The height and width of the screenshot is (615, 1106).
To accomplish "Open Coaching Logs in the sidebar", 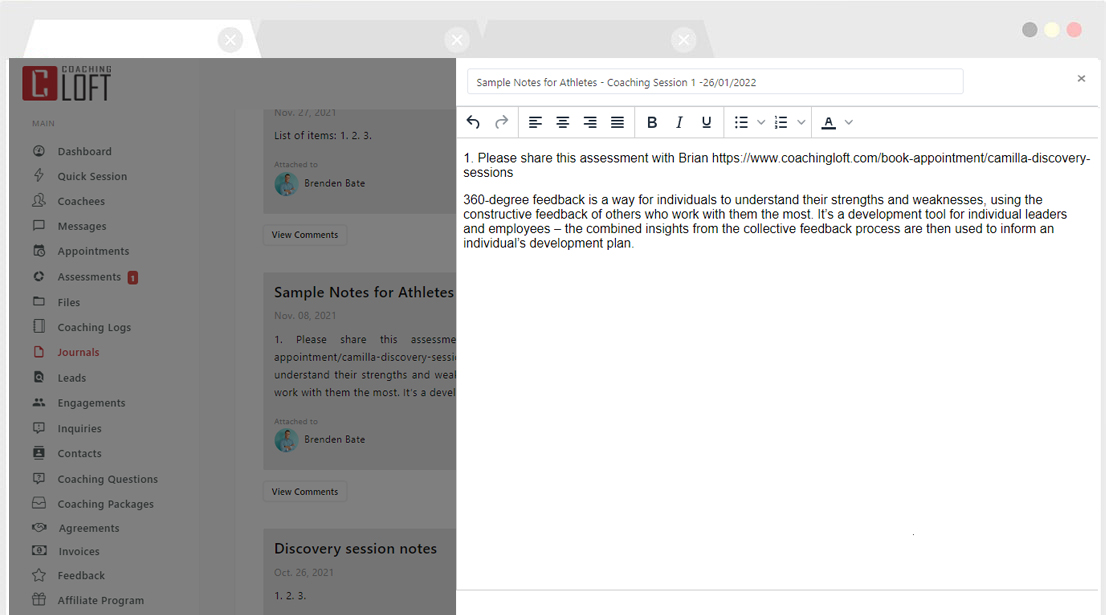I will tap(94, 327).
